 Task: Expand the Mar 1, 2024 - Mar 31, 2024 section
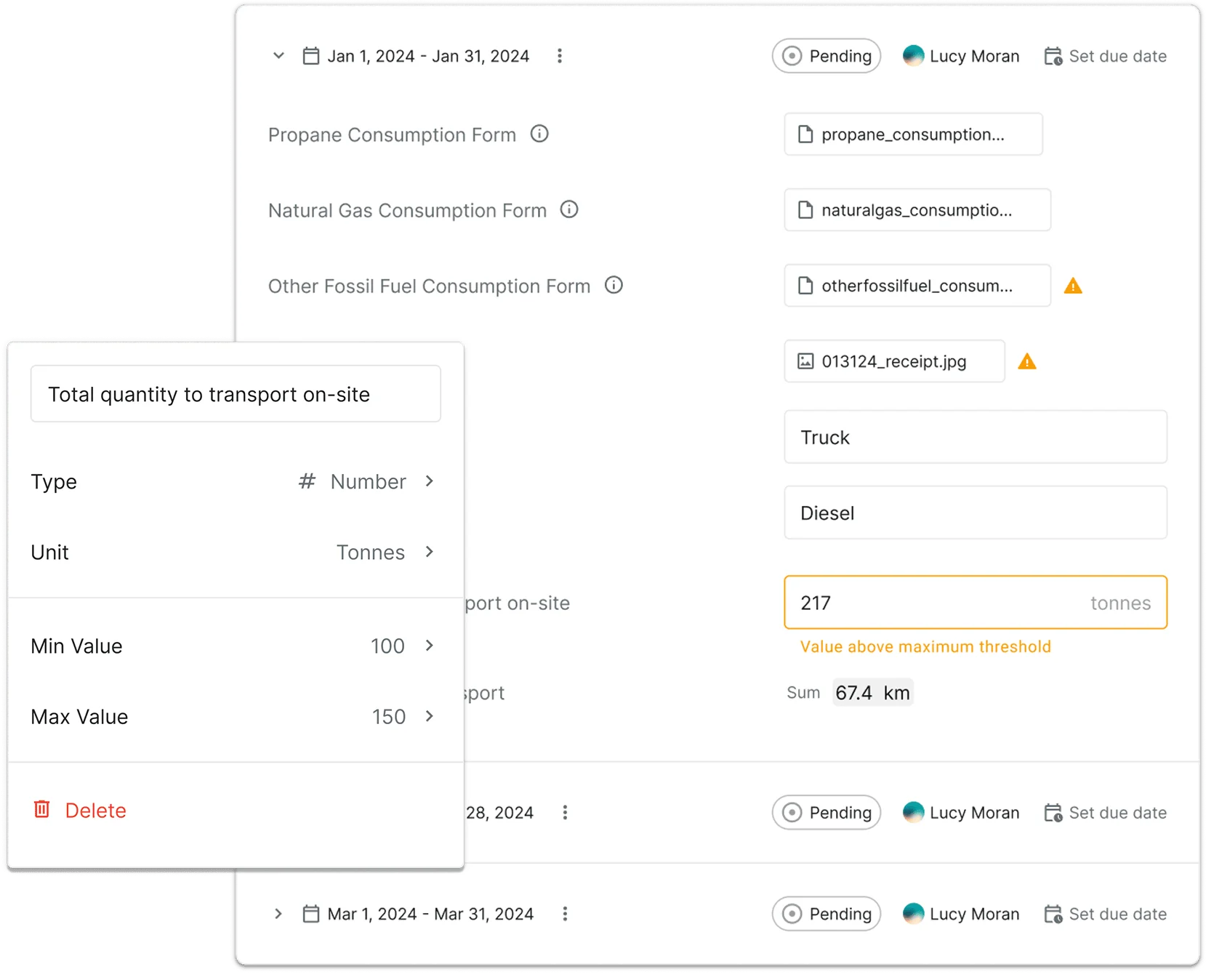(x=278, y=914)
